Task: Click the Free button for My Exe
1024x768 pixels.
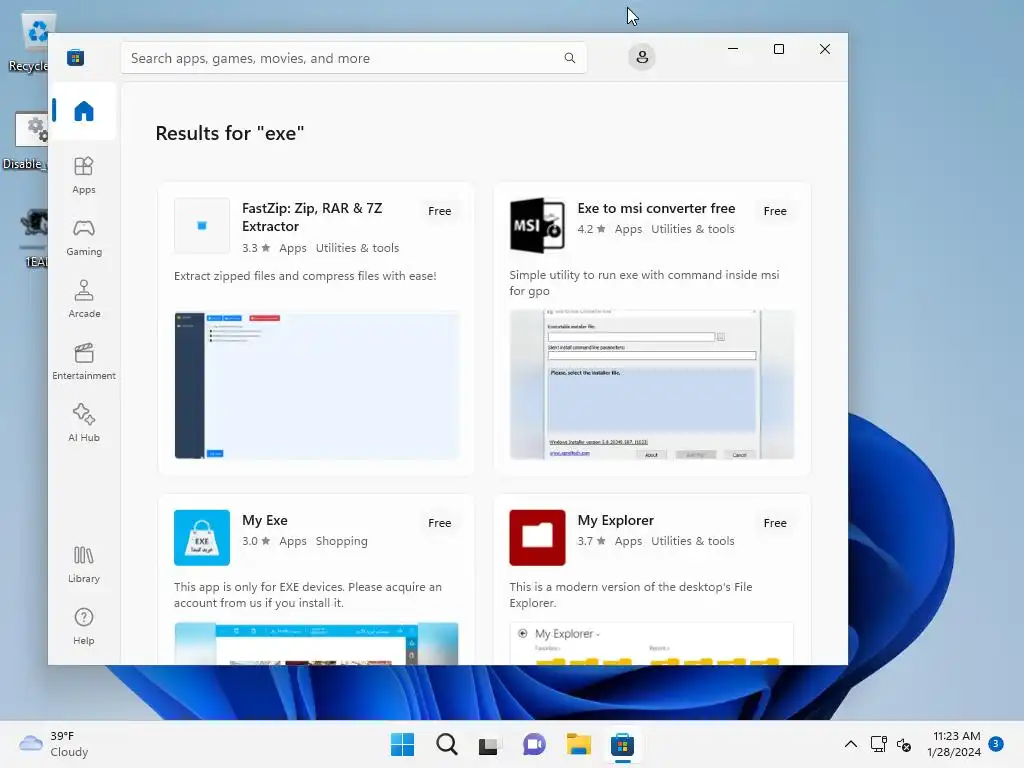Action: pyautogui.click(x=440, y=523)
